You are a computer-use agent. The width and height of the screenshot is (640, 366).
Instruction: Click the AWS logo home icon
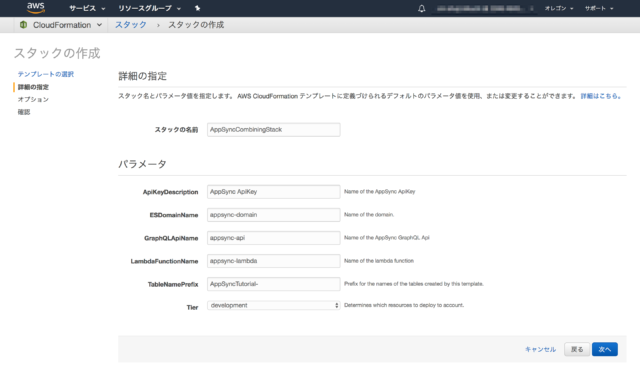(36, 8)
